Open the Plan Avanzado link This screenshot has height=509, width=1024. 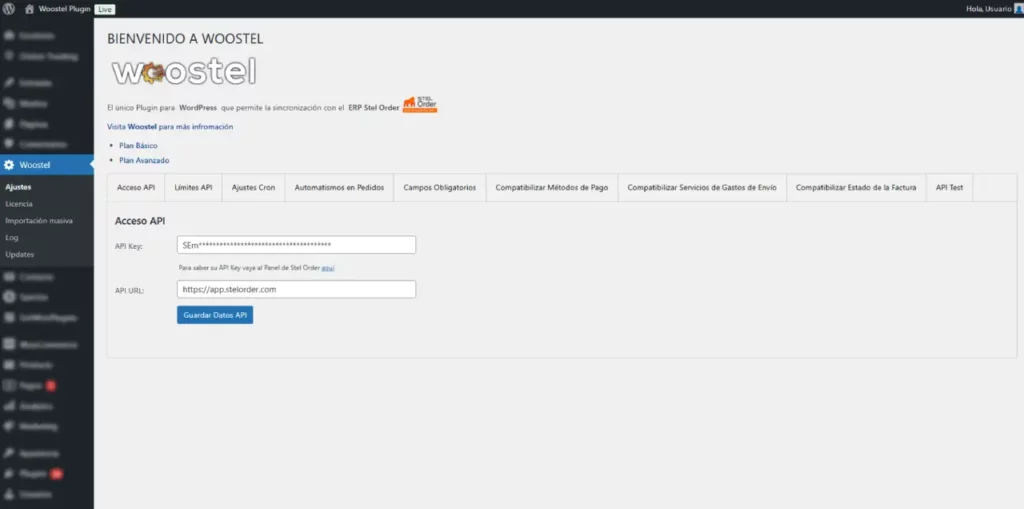pos(144,160)
